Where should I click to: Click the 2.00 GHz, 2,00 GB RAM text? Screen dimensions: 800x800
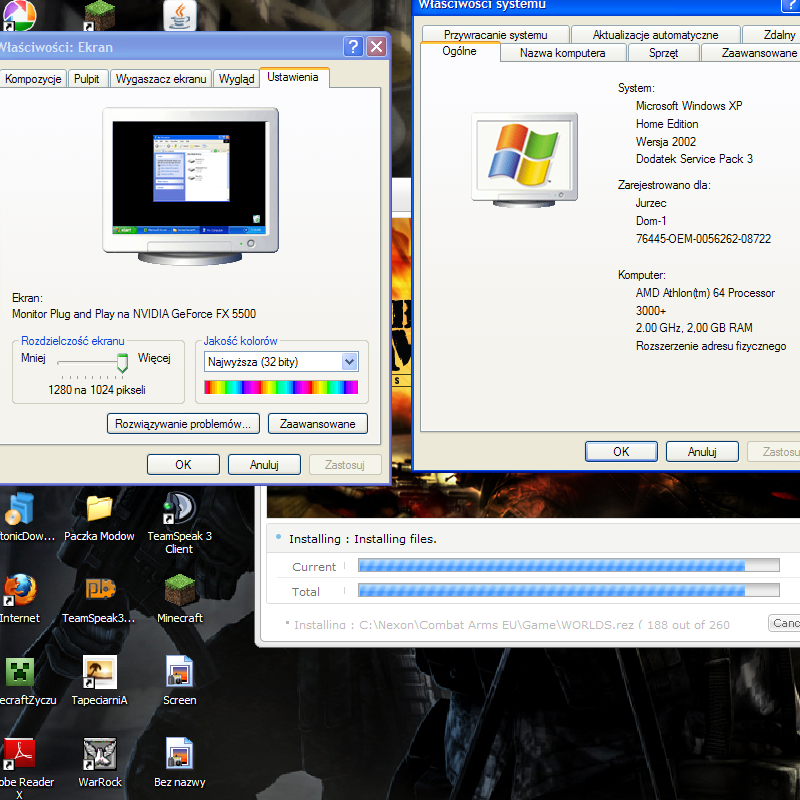click(694, 328)
